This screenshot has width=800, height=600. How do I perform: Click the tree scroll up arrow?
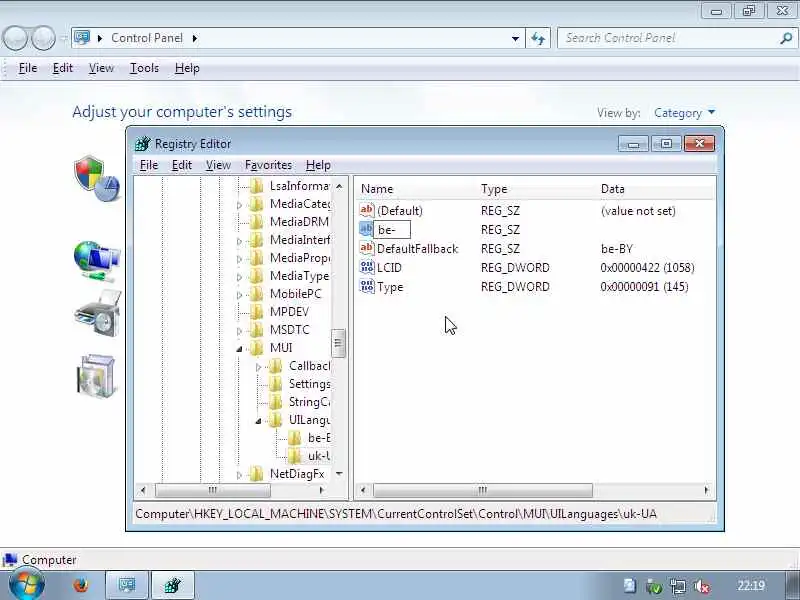(339, 186)
